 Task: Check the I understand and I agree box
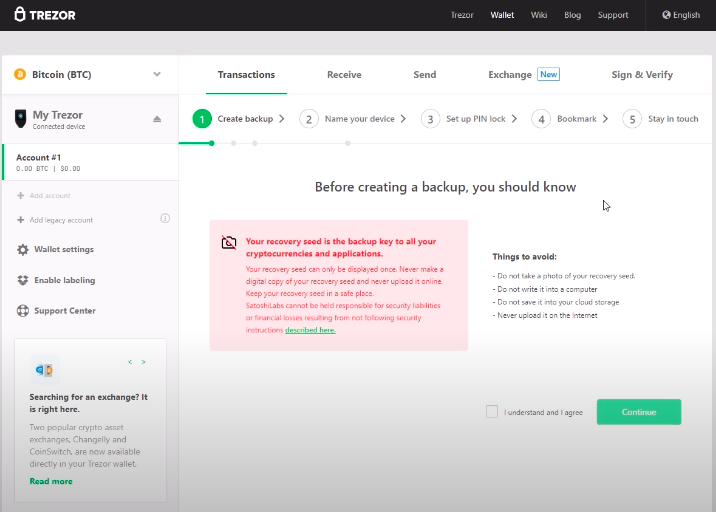click(492, 412)
